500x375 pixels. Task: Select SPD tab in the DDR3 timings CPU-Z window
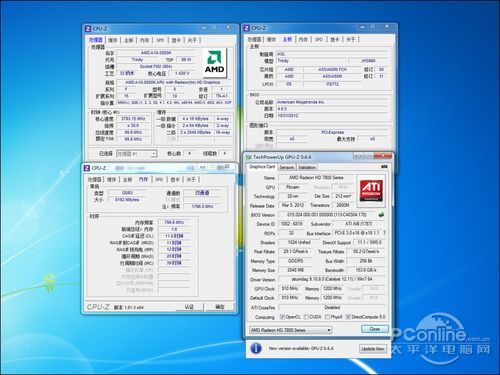[x=159, y=180]
